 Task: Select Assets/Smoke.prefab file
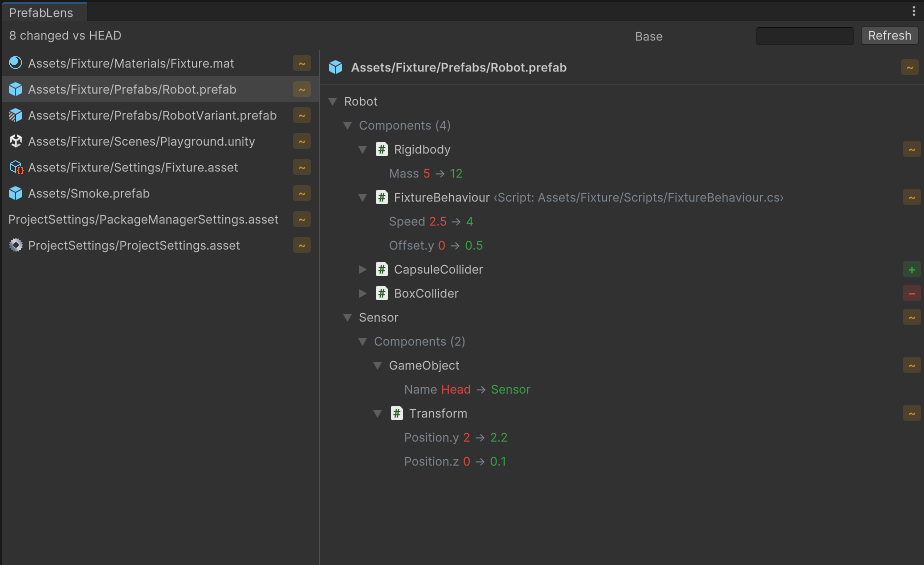pos(160,193)
